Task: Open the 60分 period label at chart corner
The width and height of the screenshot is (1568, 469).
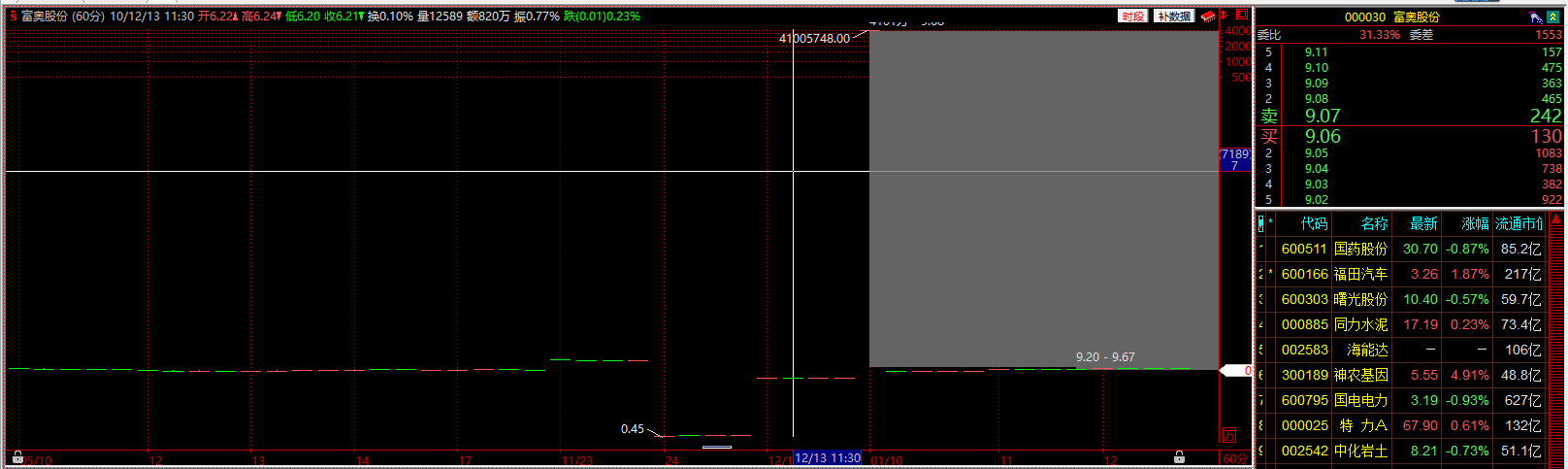Action: (x=1235, y=458)
